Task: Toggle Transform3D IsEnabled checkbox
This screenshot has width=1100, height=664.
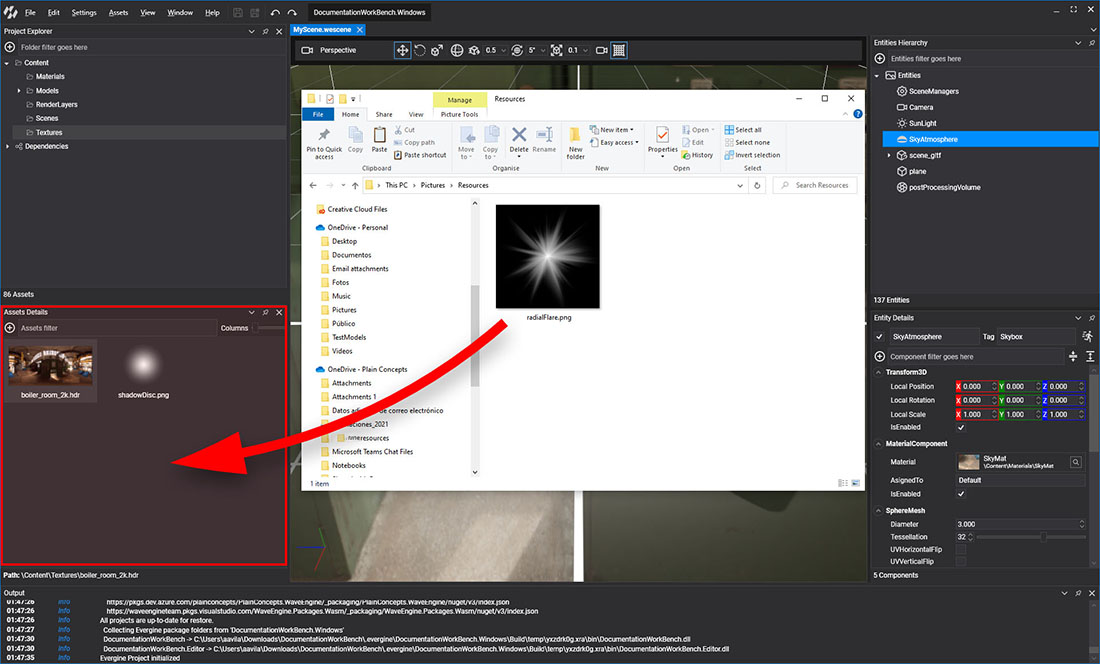Action: click(x=961, y=428)
